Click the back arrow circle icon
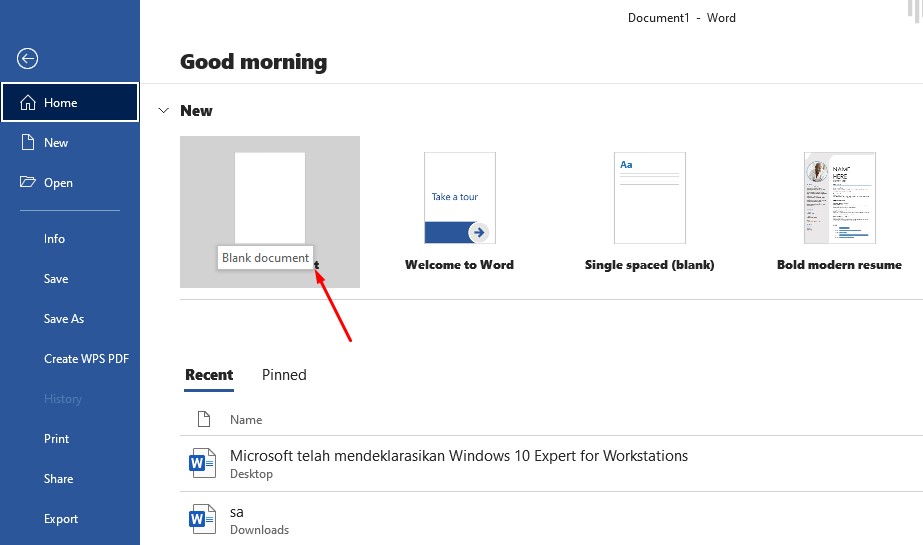923x545 pixels. pos(27,58)
